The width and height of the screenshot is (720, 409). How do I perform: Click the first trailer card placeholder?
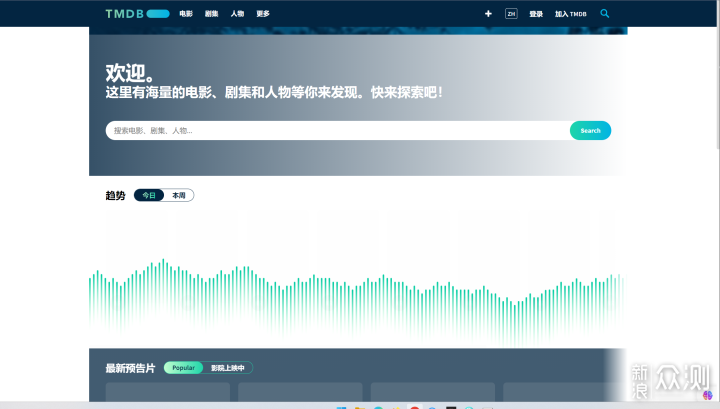click(168, 392)
